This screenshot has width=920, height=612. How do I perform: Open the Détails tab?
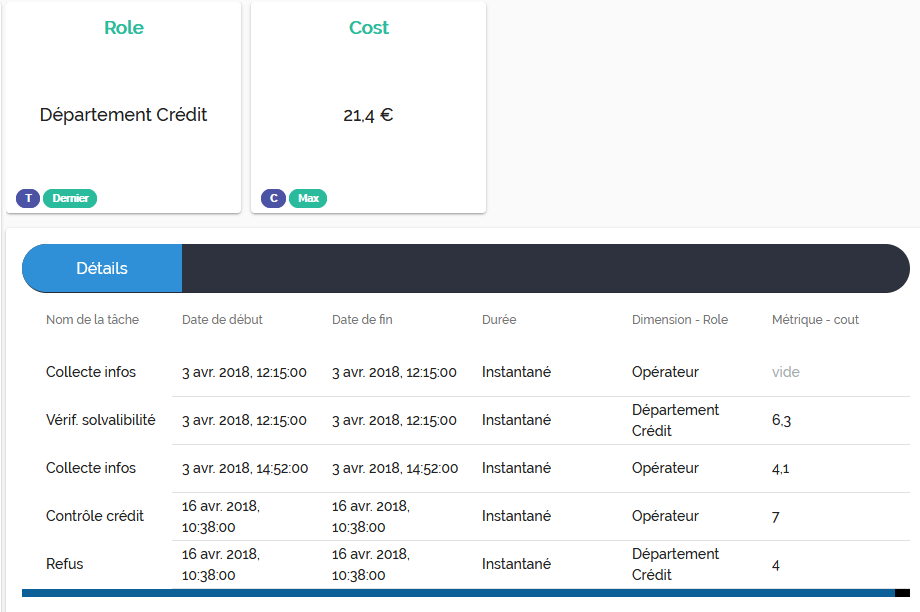(x=102, y=268)
